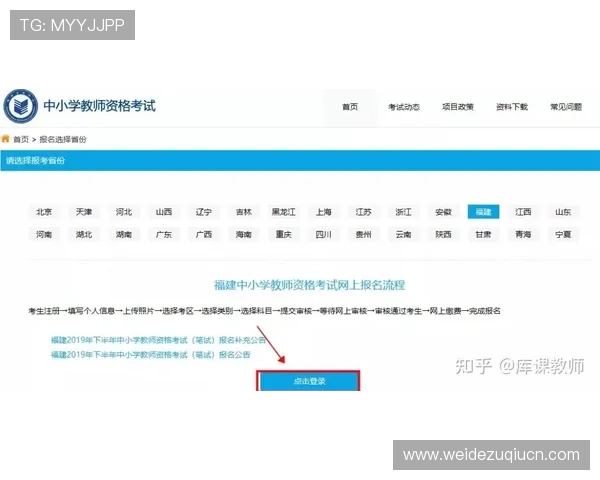Image resolution: width=600 pixels, height=480 pixels.
Task: Select province 河南
Action: click(x=44, y=234)
